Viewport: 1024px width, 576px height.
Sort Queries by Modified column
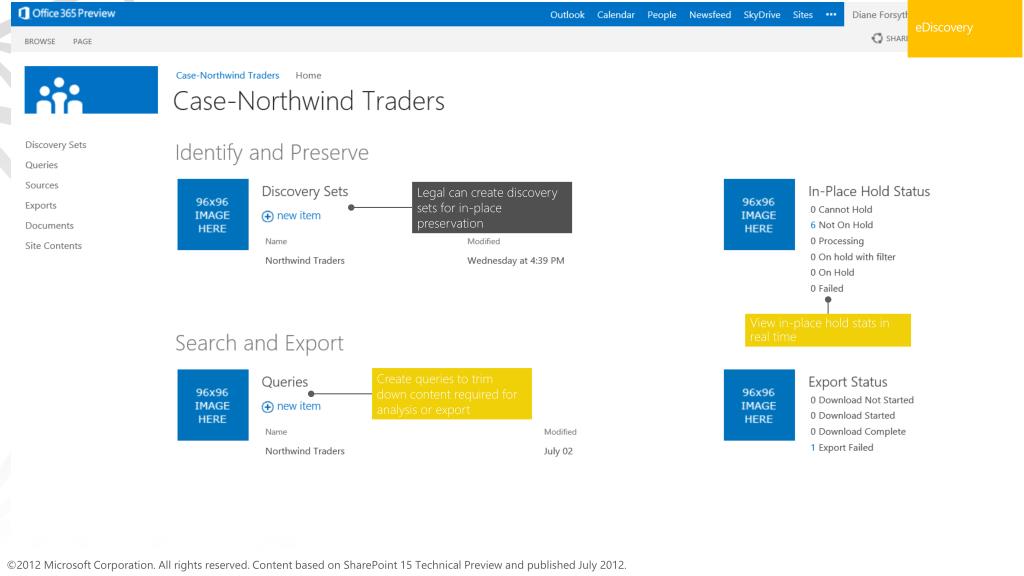click(x=560, y=432)
